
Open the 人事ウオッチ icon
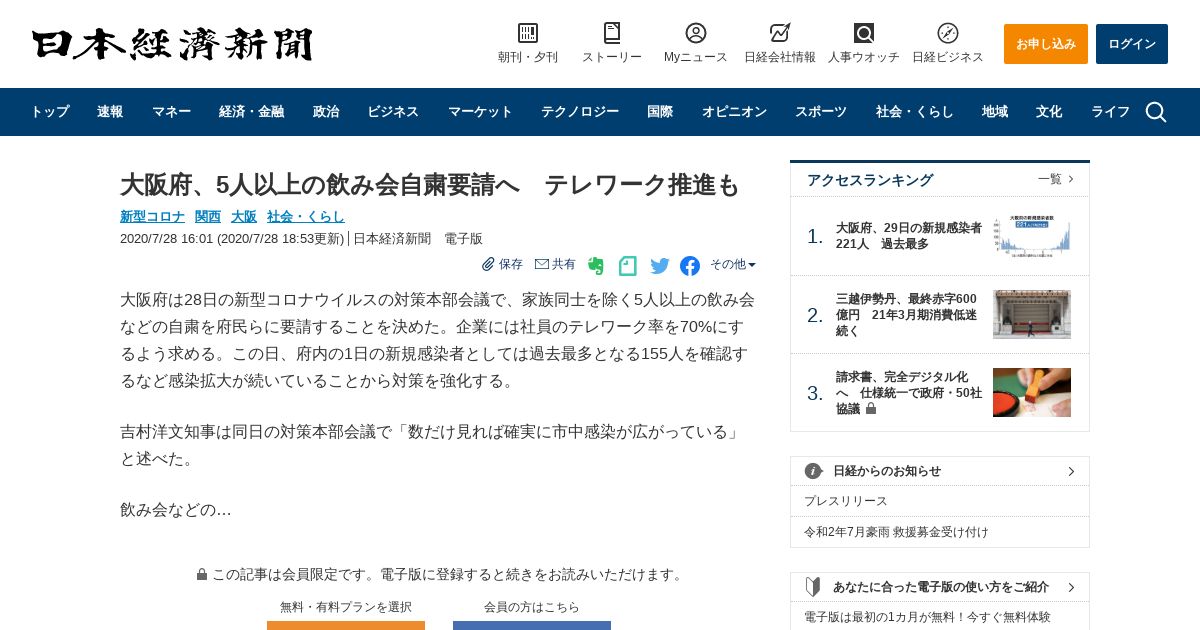pyautogui.click(x=864, y=33)
